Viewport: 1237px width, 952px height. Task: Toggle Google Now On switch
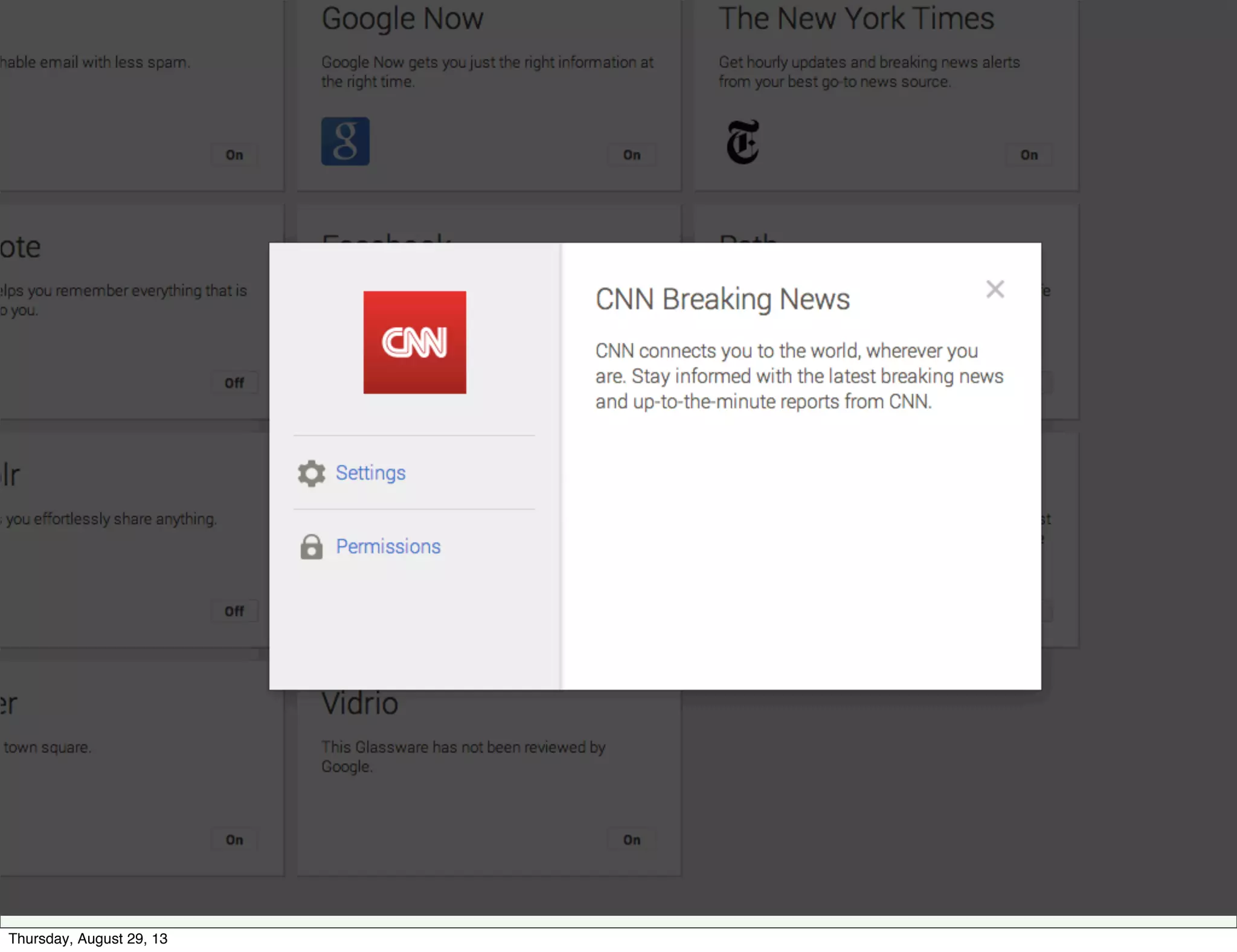coord(632,155)
